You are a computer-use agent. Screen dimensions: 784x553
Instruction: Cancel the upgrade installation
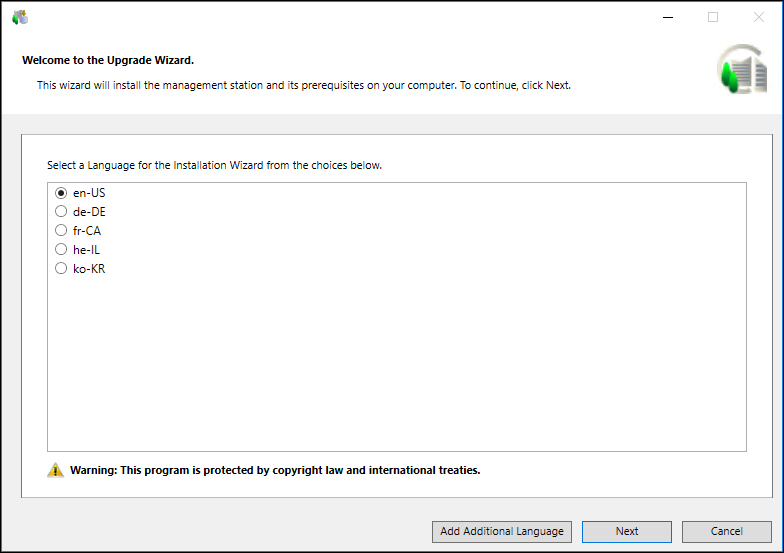[727, 532]
